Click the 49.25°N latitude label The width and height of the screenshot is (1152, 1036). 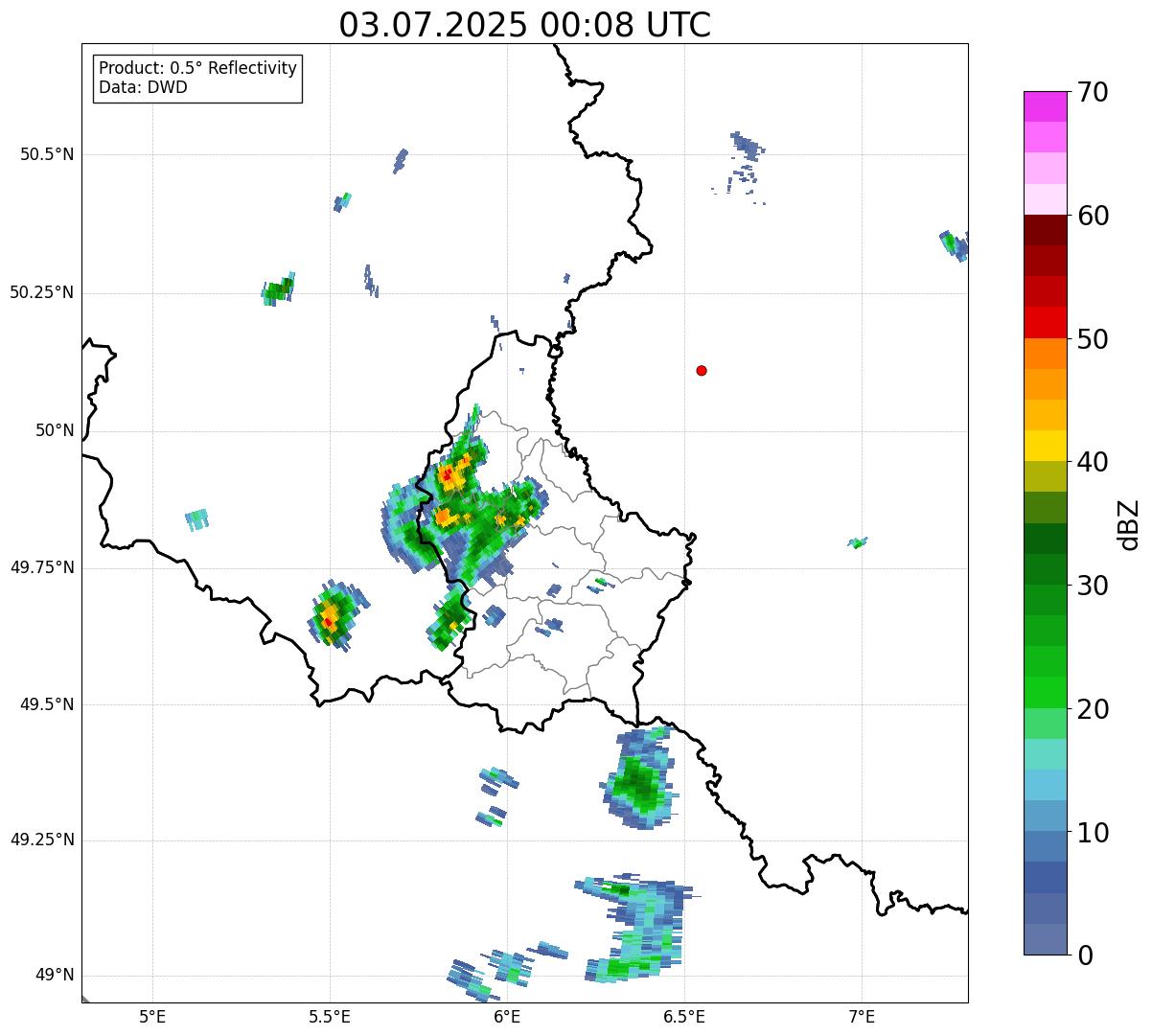(x=42, y=840)
